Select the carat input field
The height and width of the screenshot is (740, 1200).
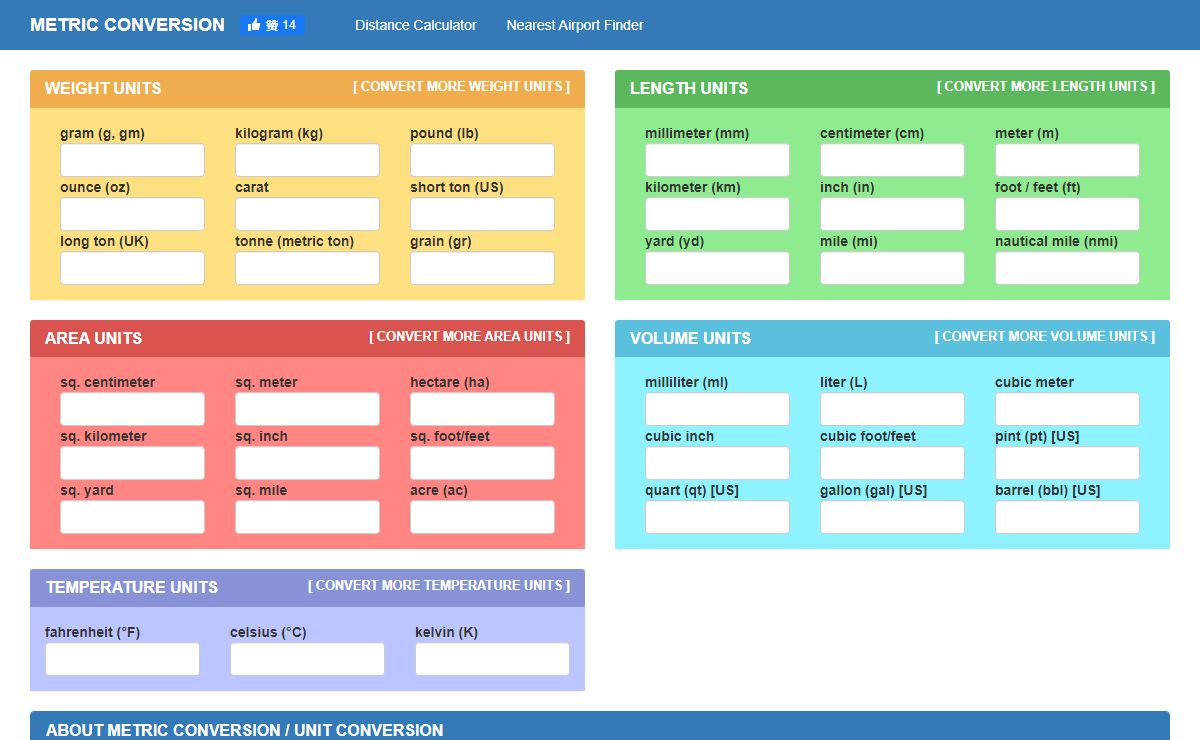pyautogui.click(x=307, y=214)
